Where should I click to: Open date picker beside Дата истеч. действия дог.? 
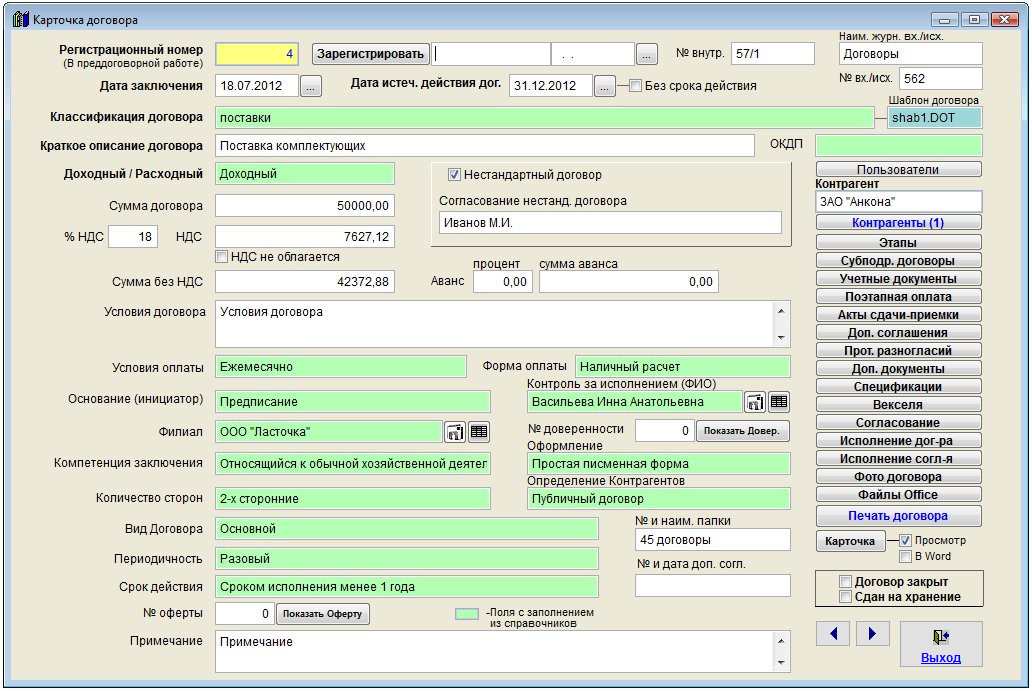pyautogui.click(x=604, y=86)
